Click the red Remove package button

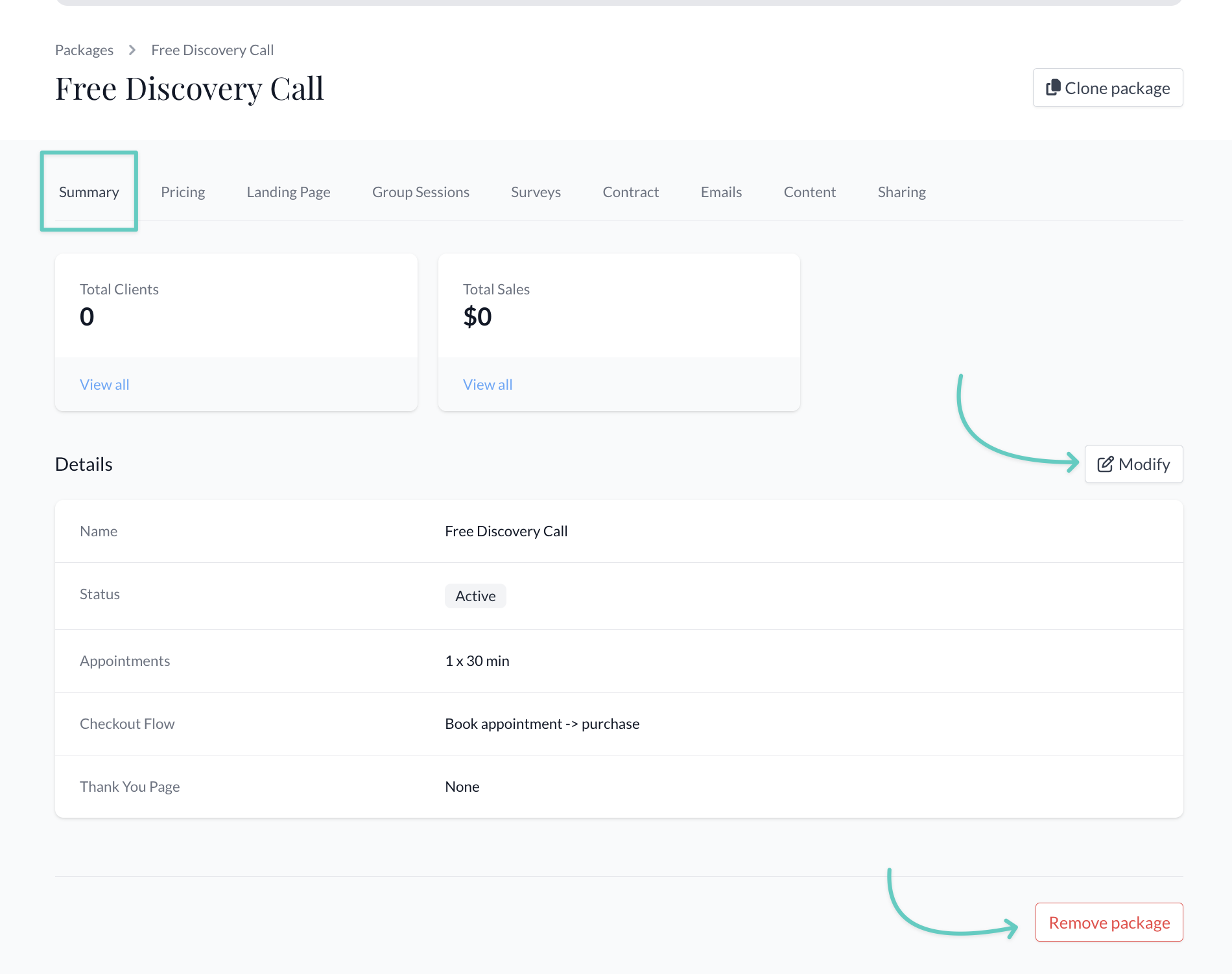click(1109, 922)
